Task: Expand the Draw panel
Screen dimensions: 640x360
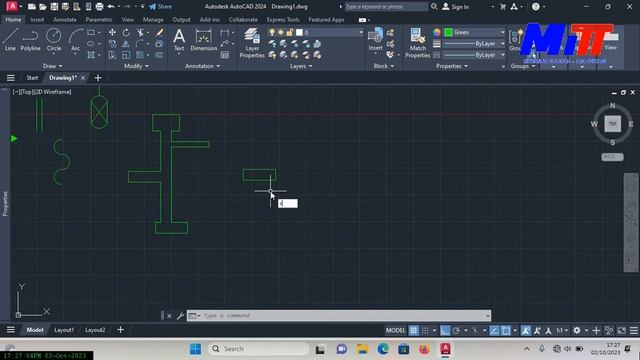Action: 53,66
